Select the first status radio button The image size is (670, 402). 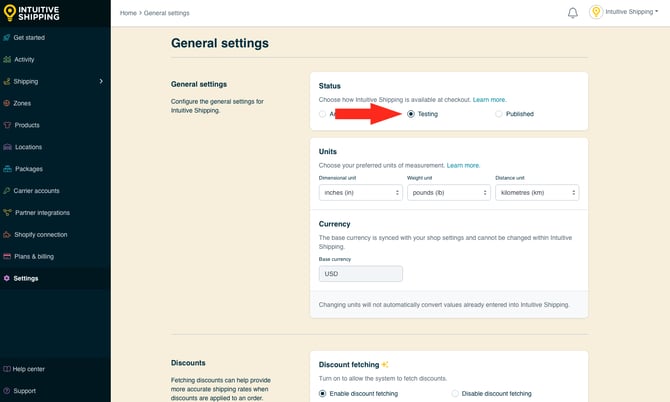click(x=323, y=114)
